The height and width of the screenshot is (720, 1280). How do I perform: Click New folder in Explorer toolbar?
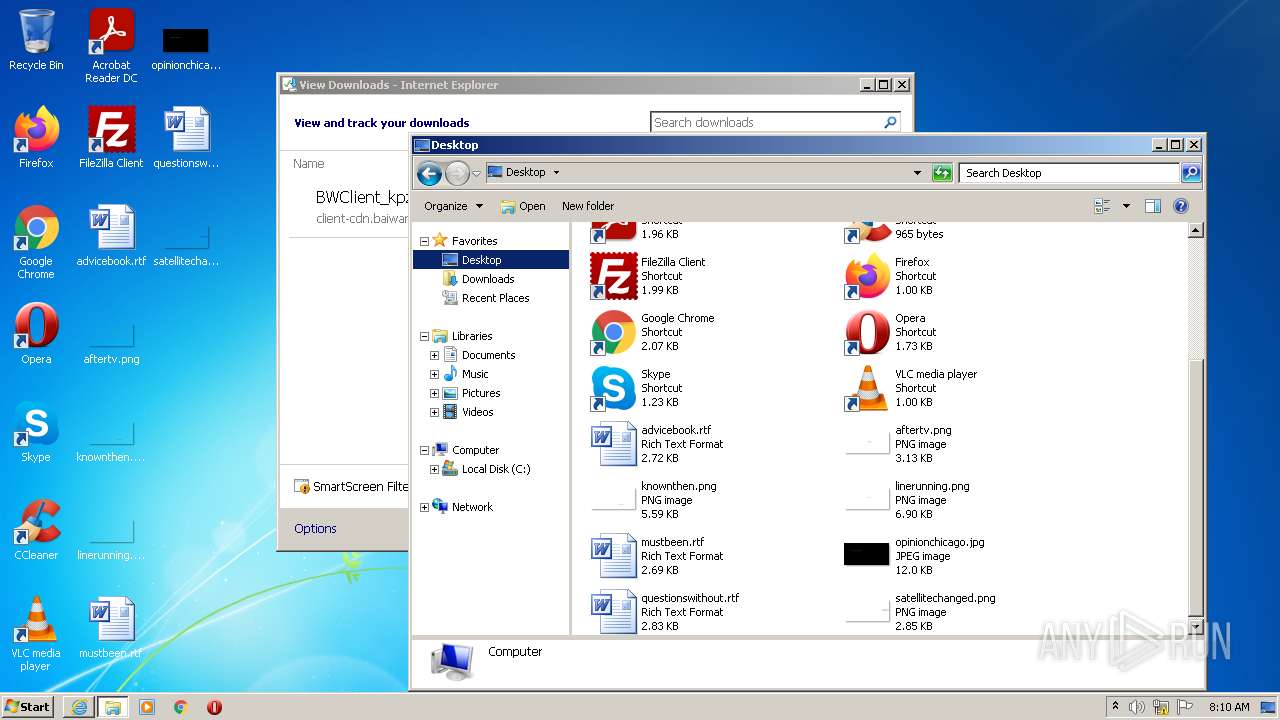tap(588, 206)
